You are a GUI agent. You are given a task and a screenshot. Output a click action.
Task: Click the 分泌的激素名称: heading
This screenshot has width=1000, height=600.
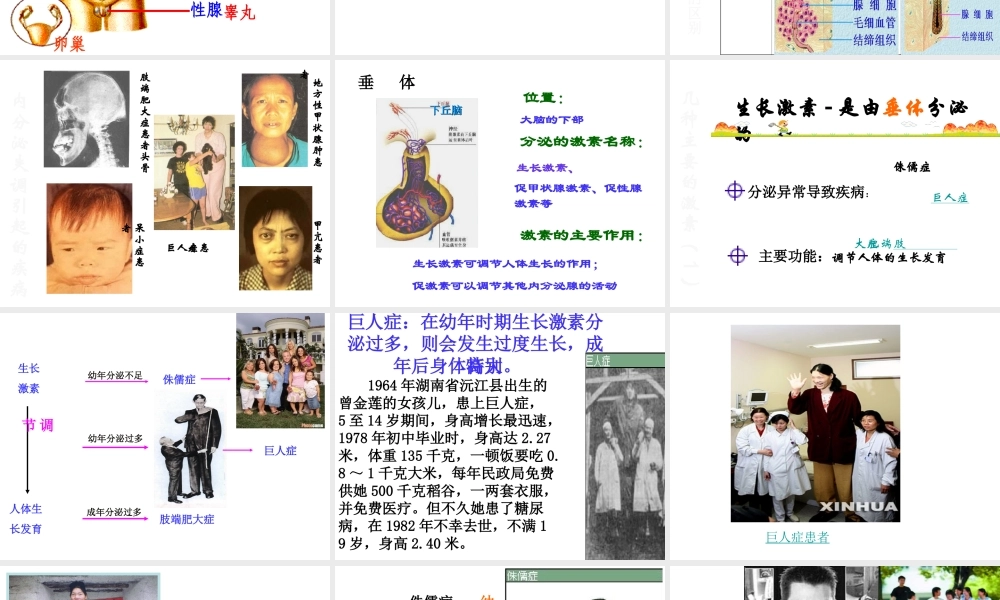582,142
